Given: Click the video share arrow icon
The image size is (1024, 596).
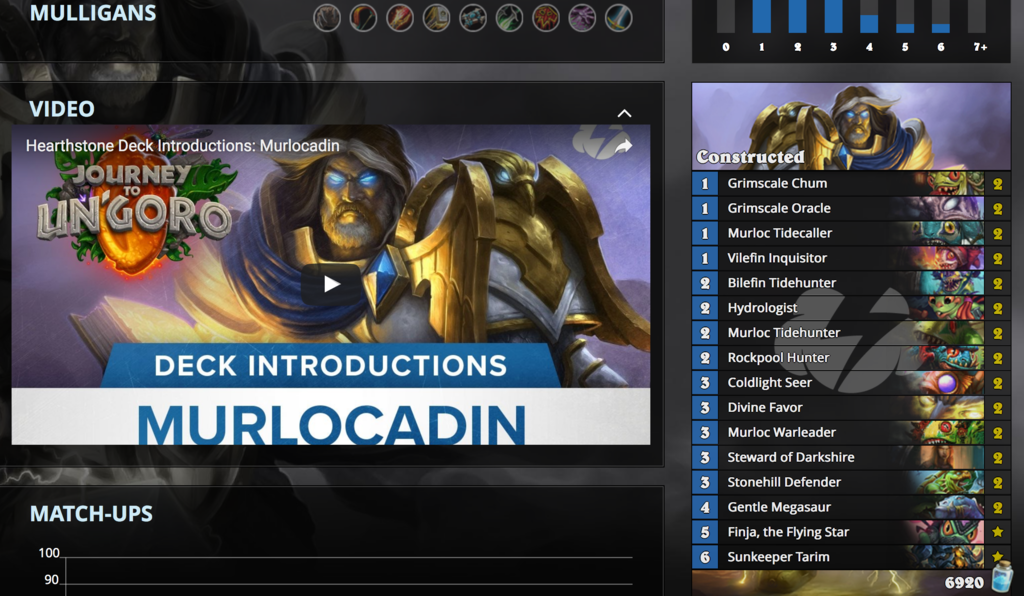Looking at the screenshot, I should pyautogui.click(x=624, y=146).
